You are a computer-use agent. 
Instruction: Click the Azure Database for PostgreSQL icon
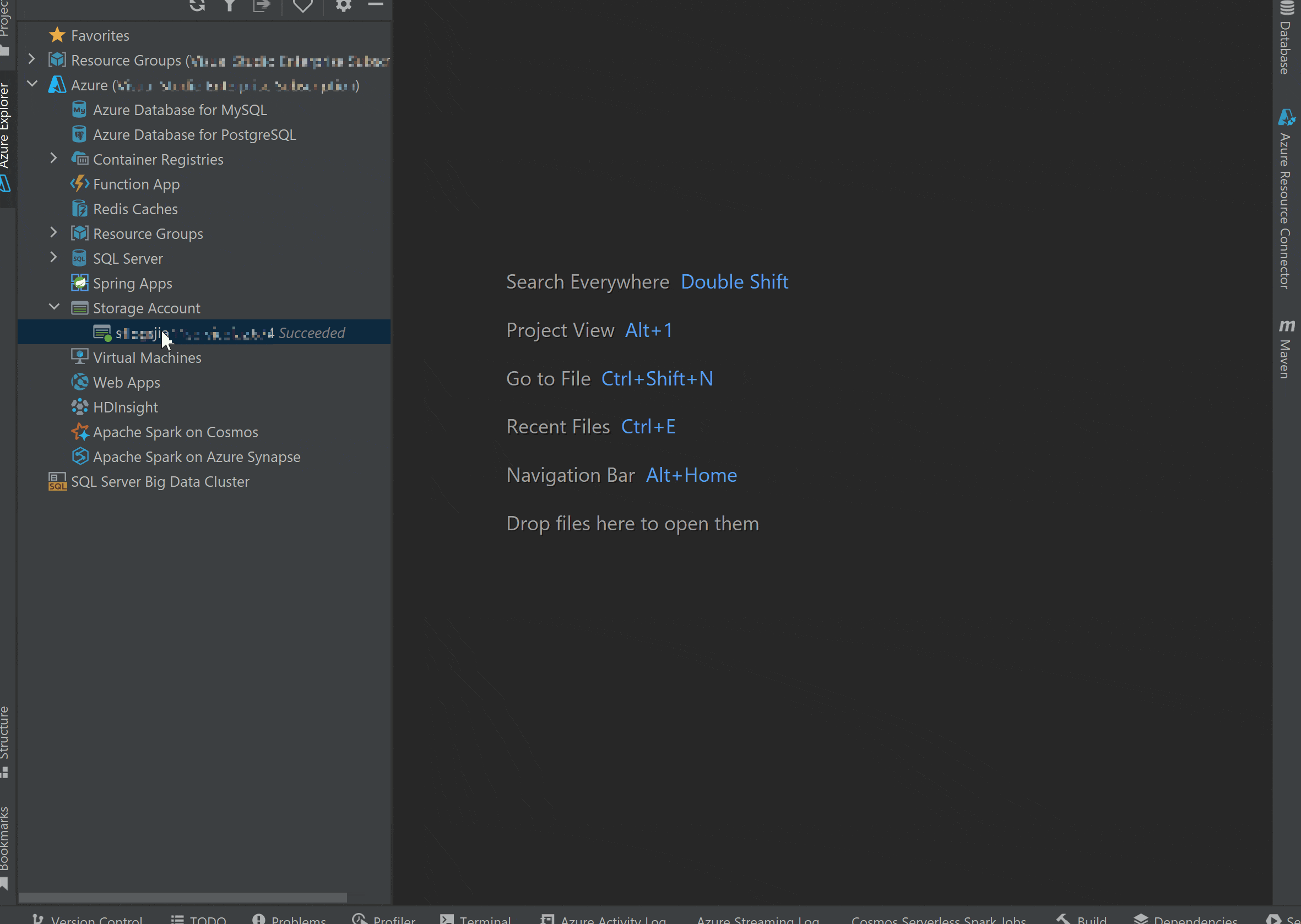coord(79,134)
